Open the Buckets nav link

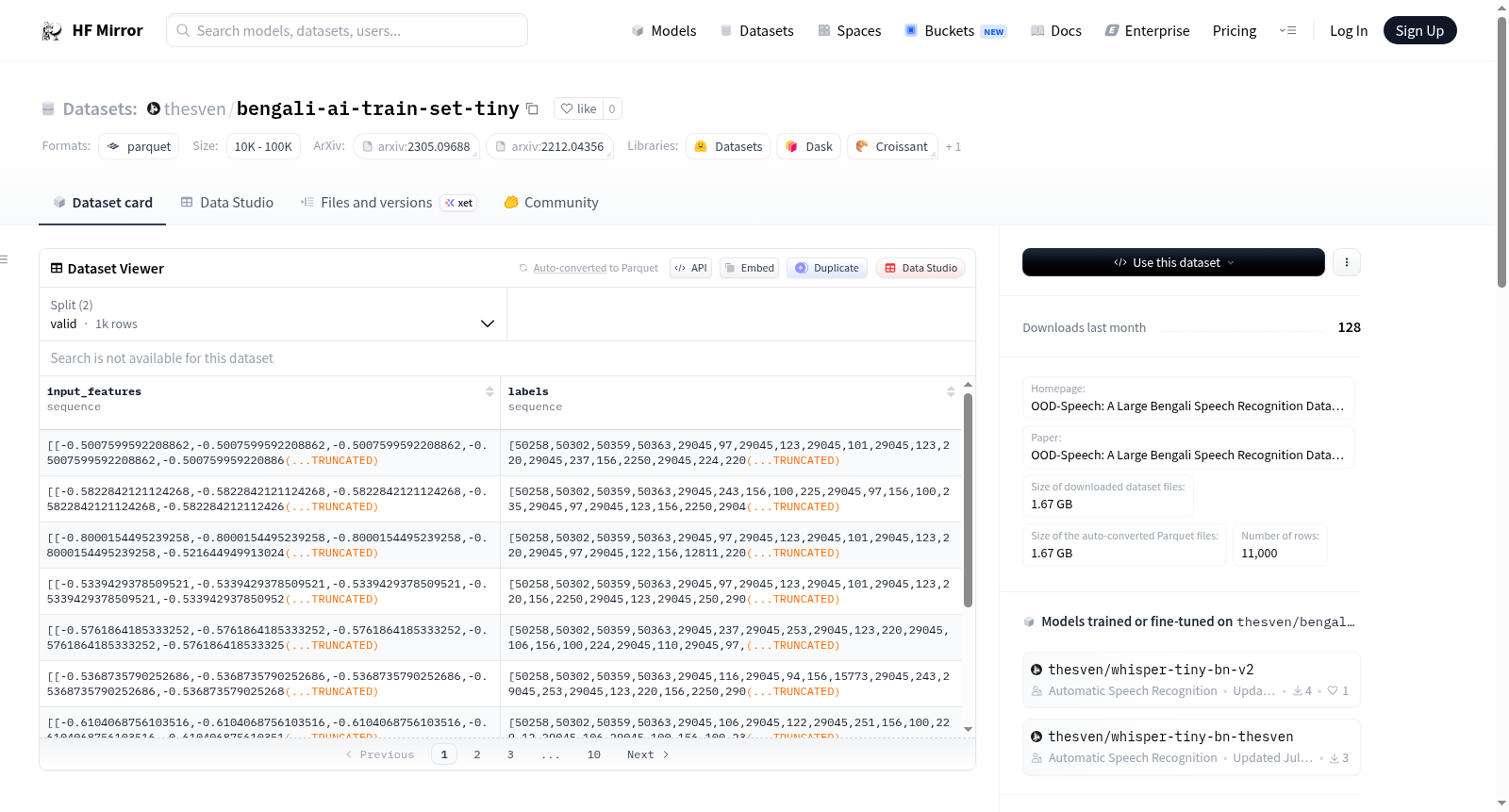[955, 31]
